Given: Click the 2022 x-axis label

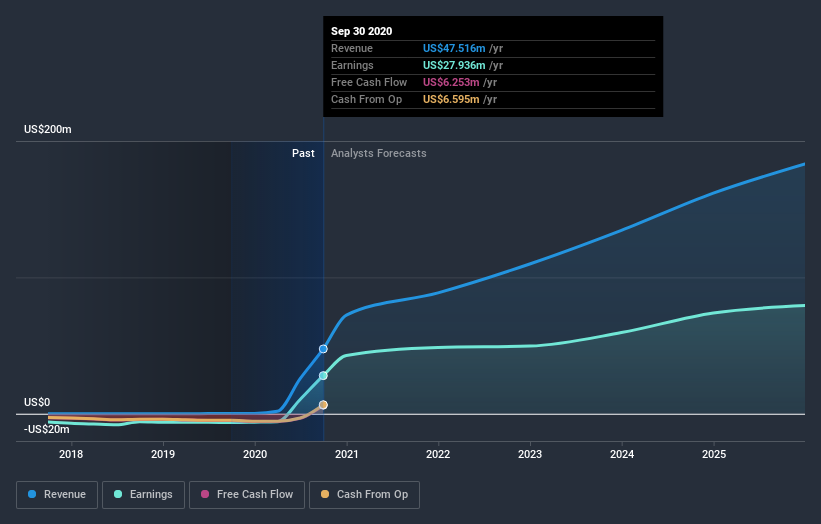Looking at the screenshot, I should 438,454.
